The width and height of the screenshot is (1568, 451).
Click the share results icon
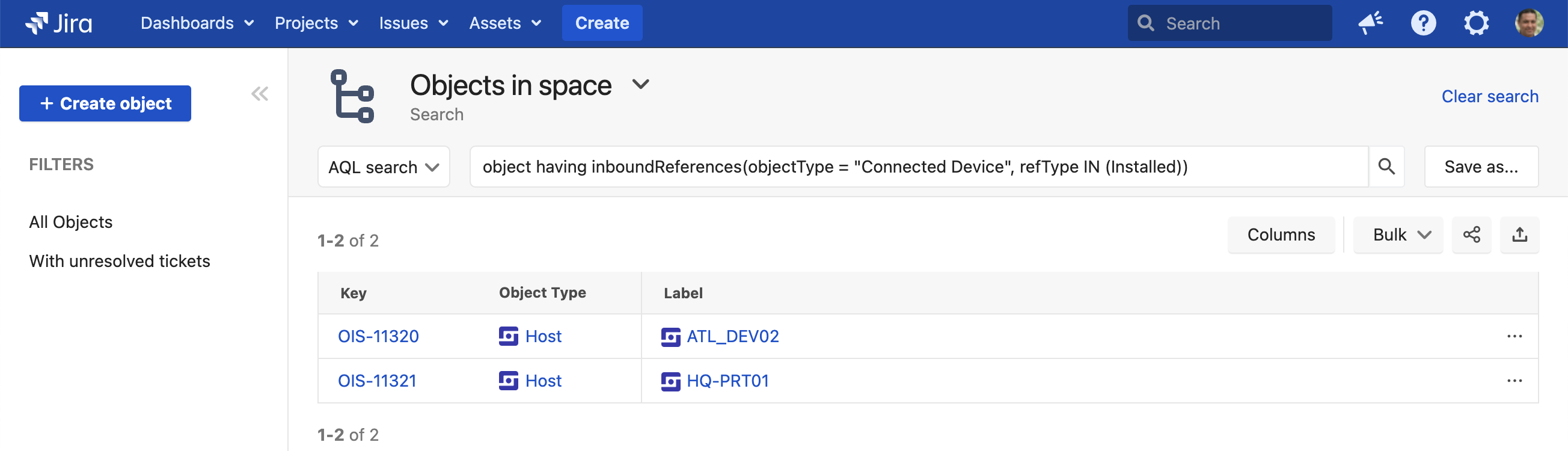1471,235
